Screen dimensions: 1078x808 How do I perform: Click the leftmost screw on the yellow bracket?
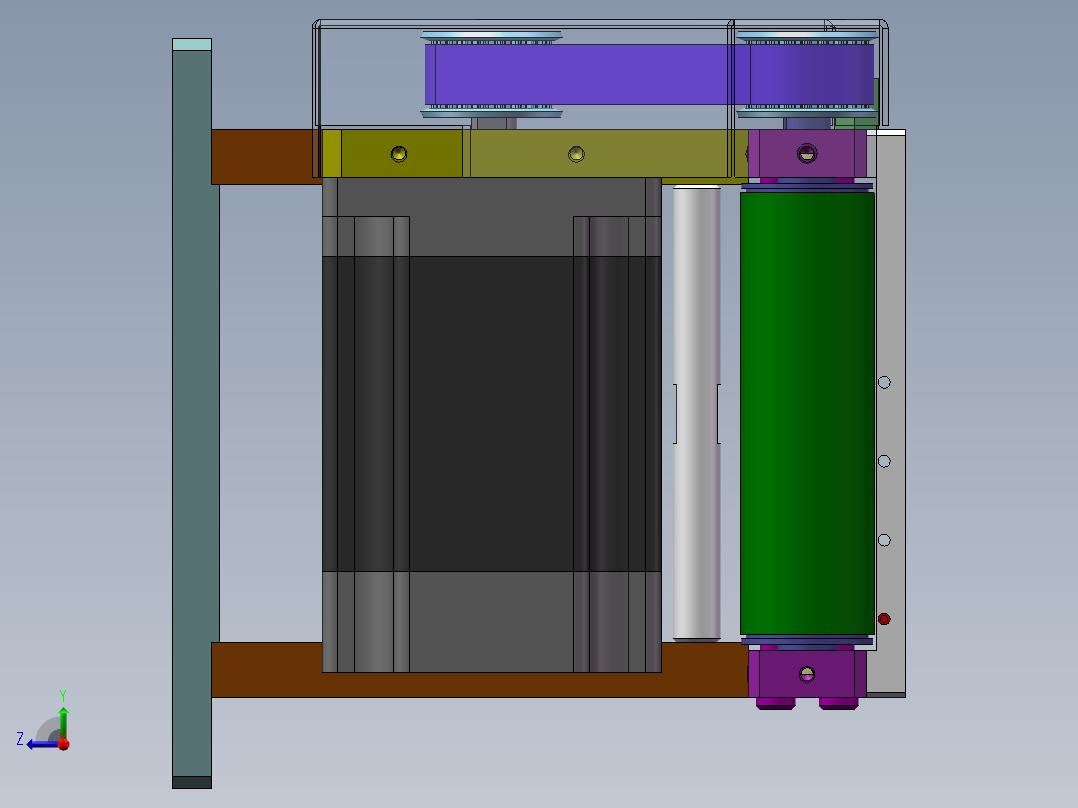[x=399, y=154]
